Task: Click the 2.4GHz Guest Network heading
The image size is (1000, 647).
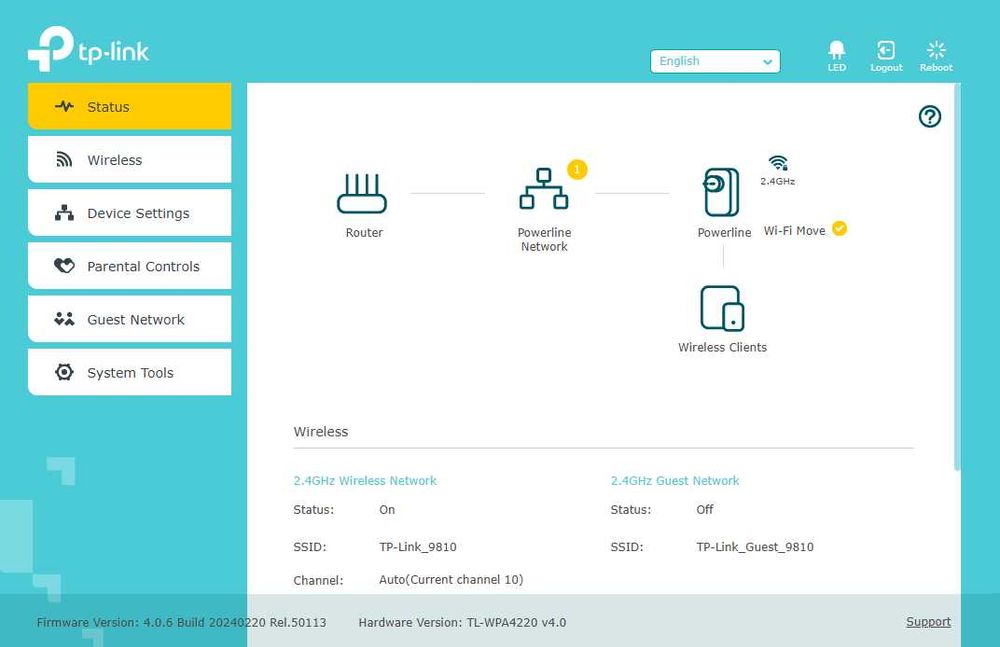Action: 675,480
